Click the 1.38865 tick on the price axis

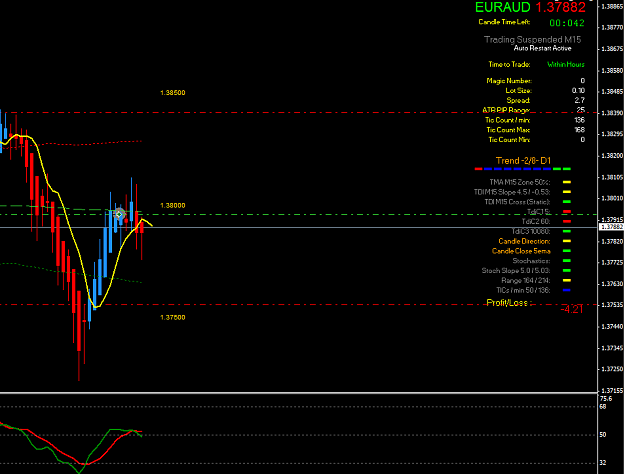tap(612, 6)
